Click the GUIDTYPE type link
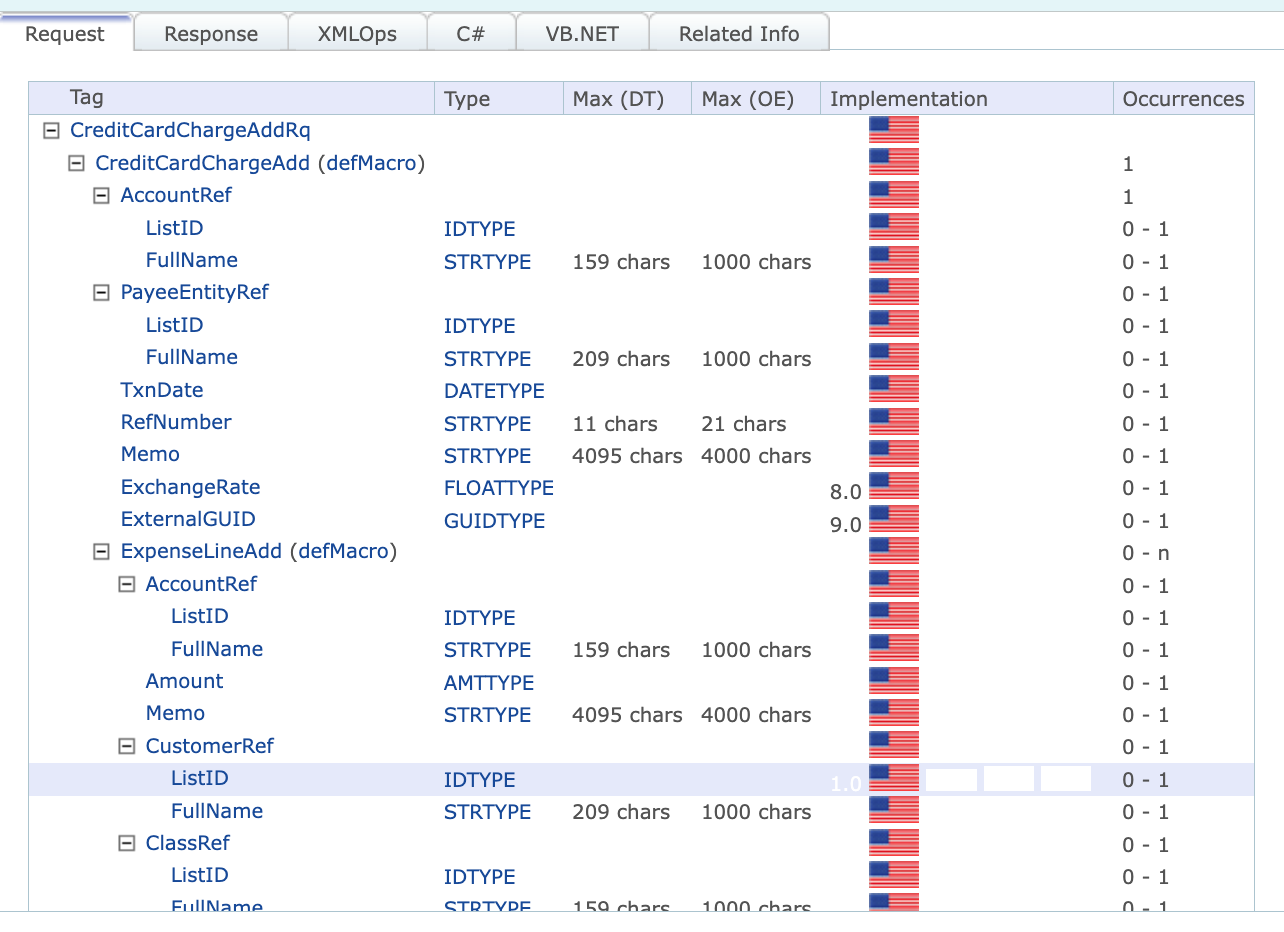 pos(494,521)
